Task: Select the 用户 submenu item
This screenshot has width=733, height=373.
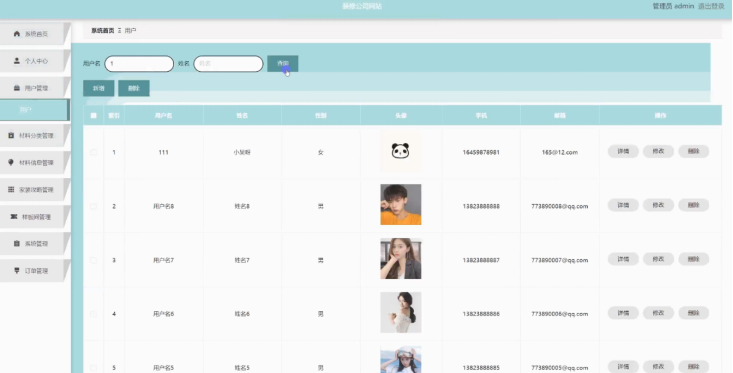Action: pyautogui.click(x=35, y=110)
